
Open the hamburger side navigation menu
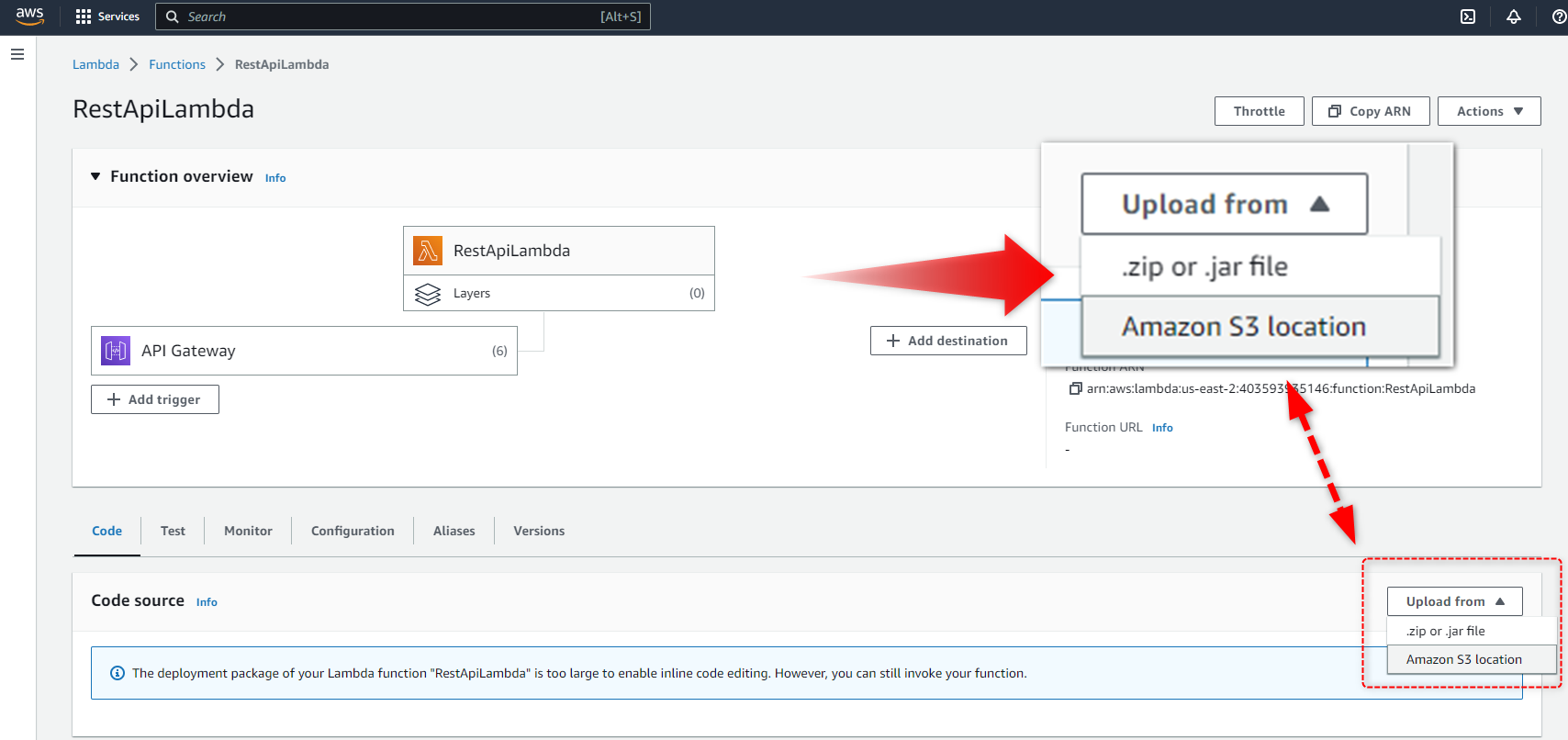[17, 54]
